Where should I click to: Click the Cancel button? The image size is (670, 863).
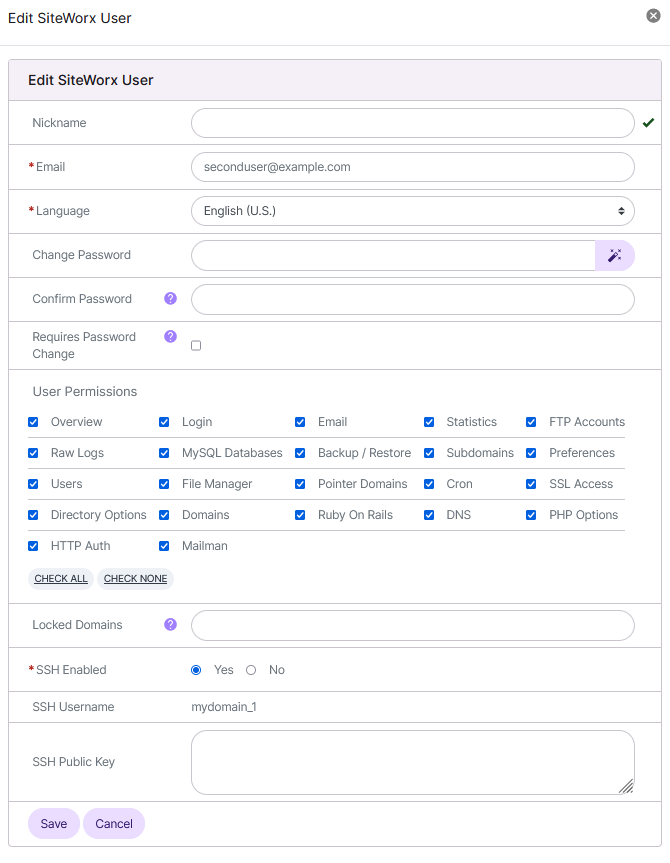pos(113,824)
